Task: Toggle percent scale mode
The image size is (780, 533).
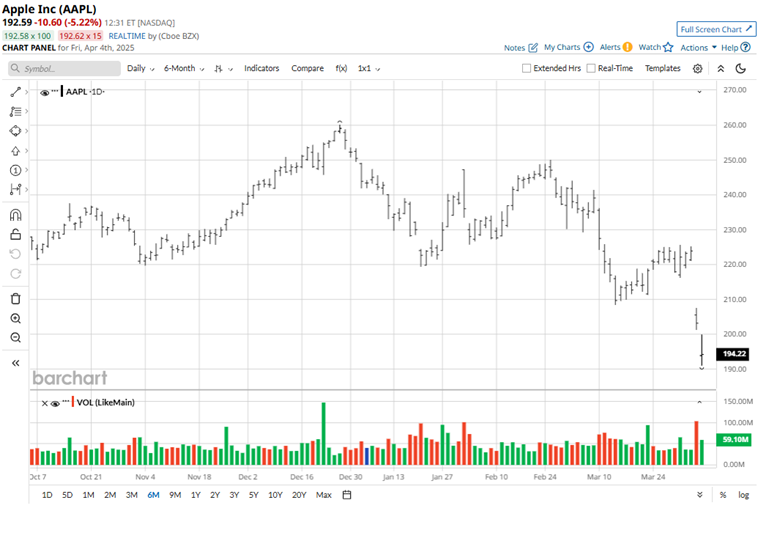Action: [723, 495]
